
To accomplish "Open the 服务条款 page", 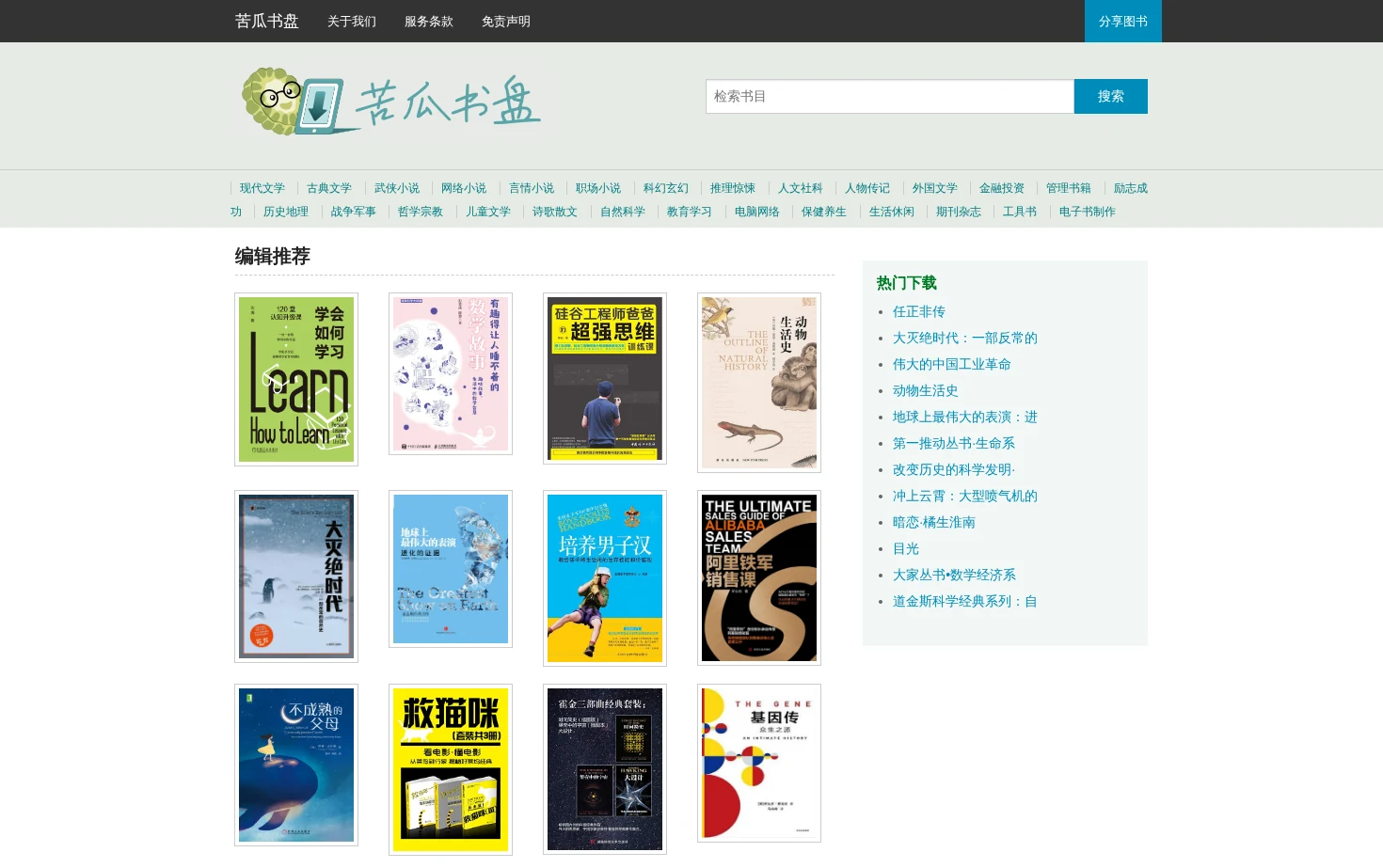I will click(x=429, y=22).
